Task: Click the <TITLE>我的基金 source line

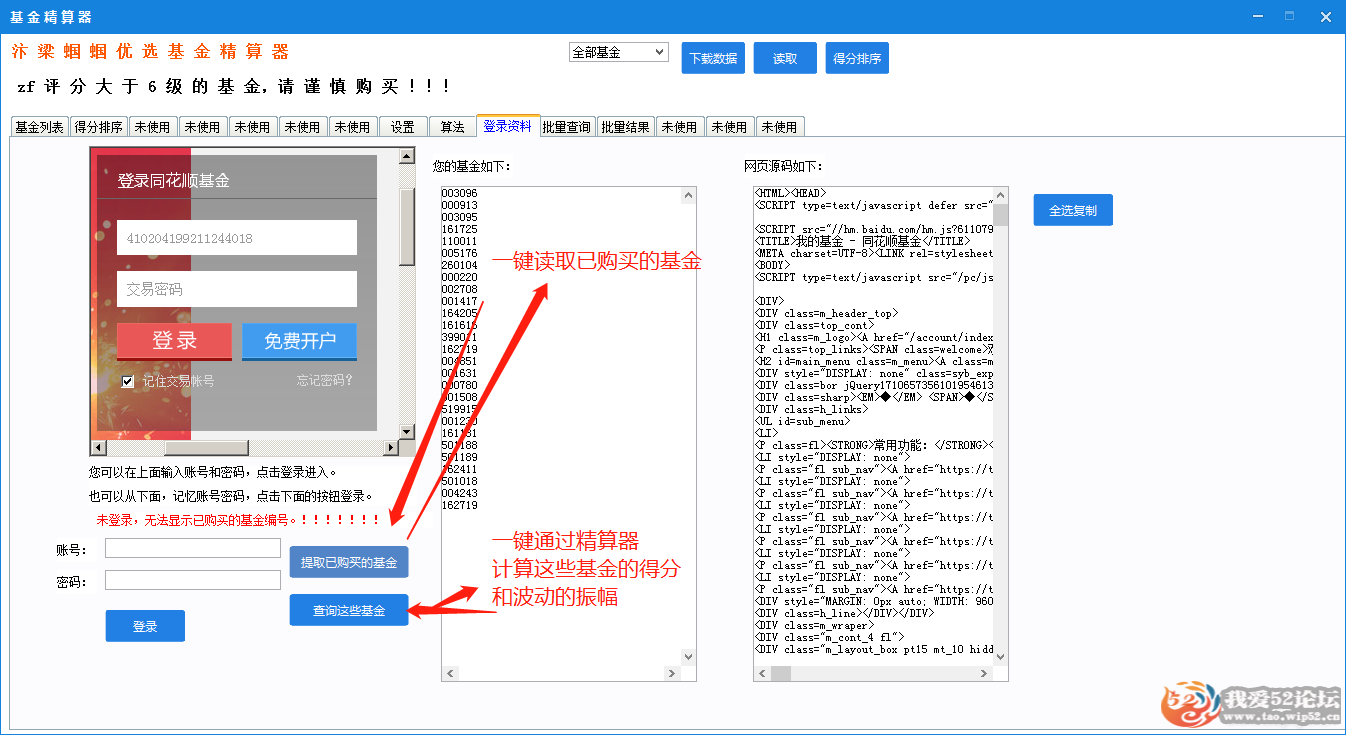Action: point(862,241)
